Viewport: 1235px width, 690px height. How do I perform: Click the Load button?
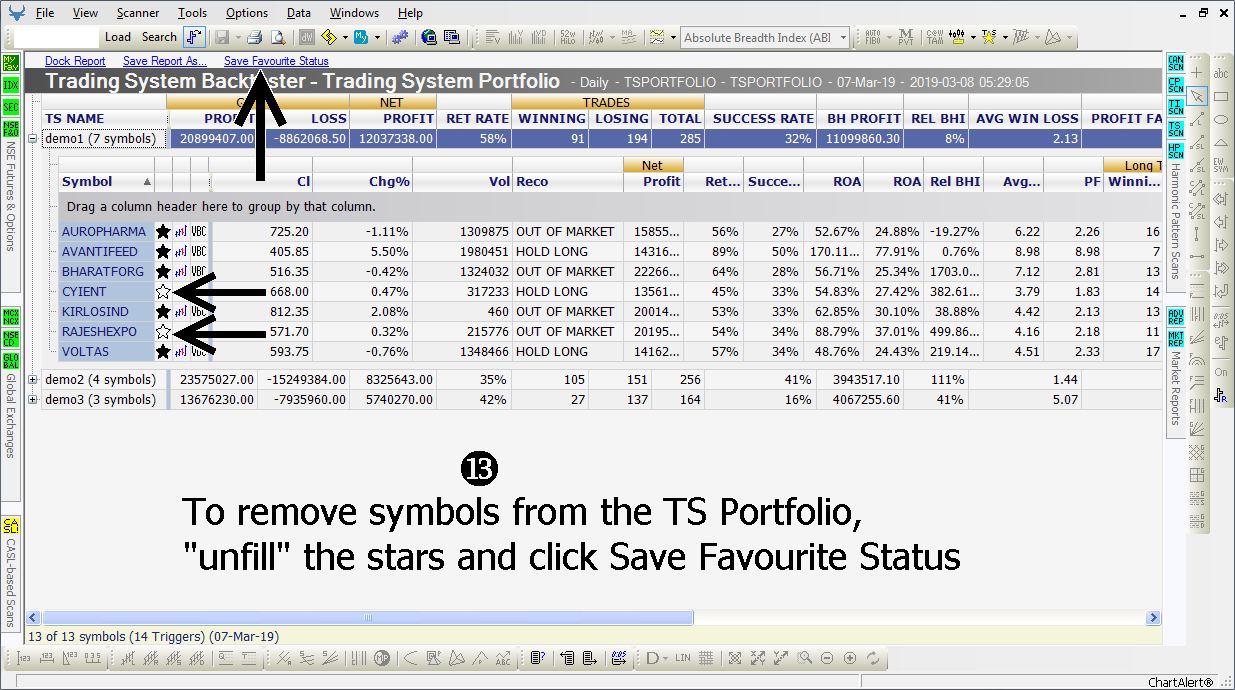(118, 37)
